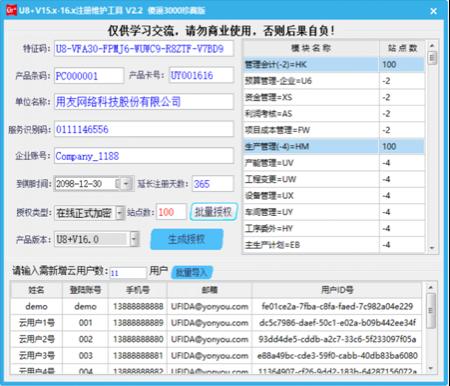
Task: Select user row 云用户1号
Action: (216, 322)
